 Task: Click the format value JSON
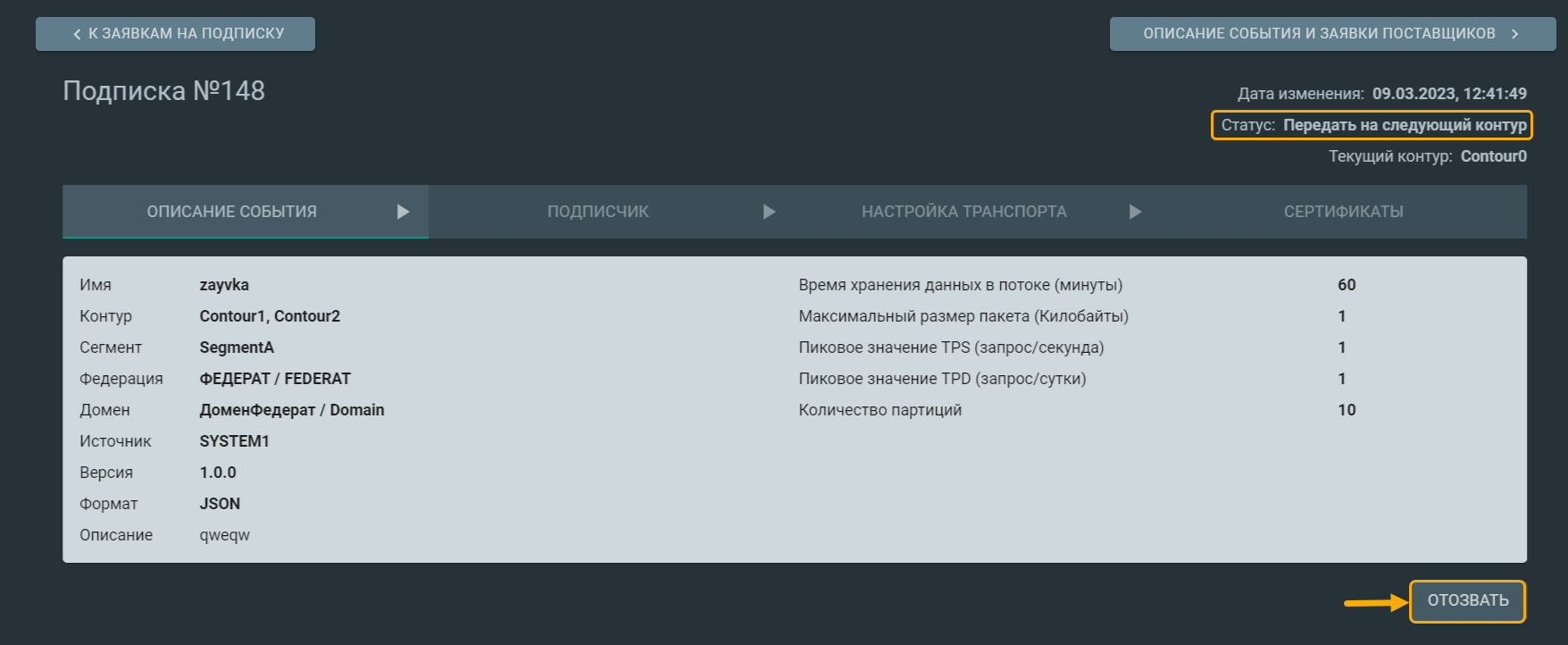[220, 504]
